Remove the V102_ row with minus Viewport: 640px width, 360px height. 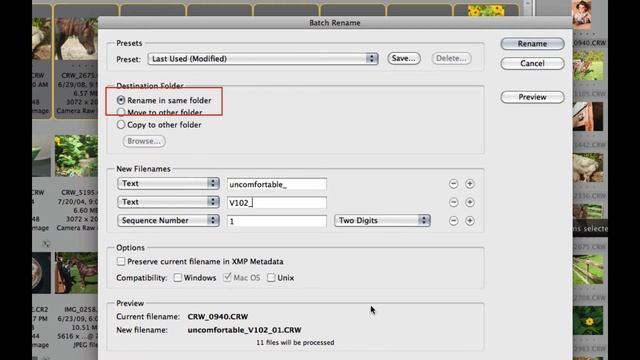[x=453, y=202]
